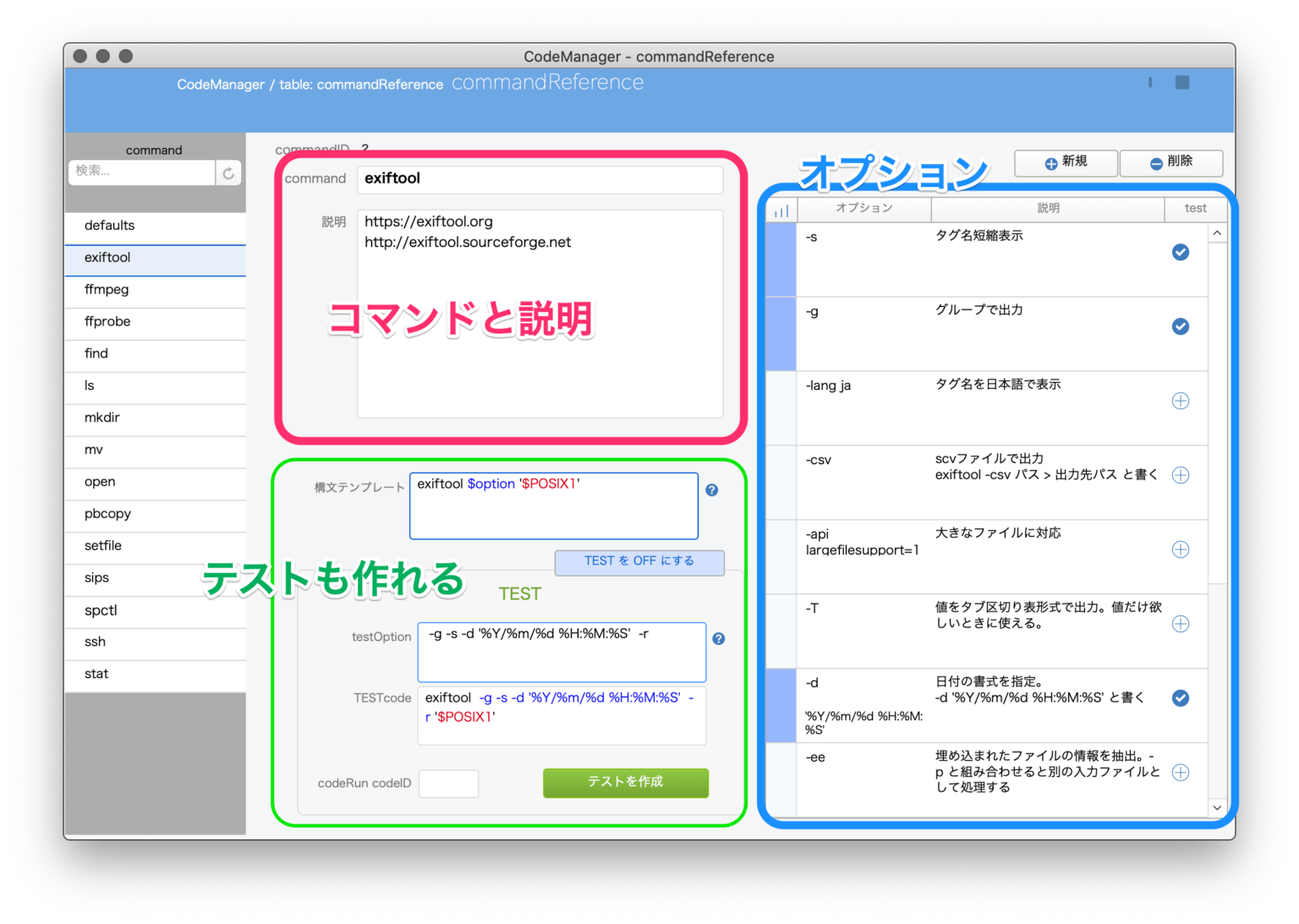Viewport: 1299px width, 924px height.
Task: Enable test plus for -T option
Action: click(x=1181, y=624)
